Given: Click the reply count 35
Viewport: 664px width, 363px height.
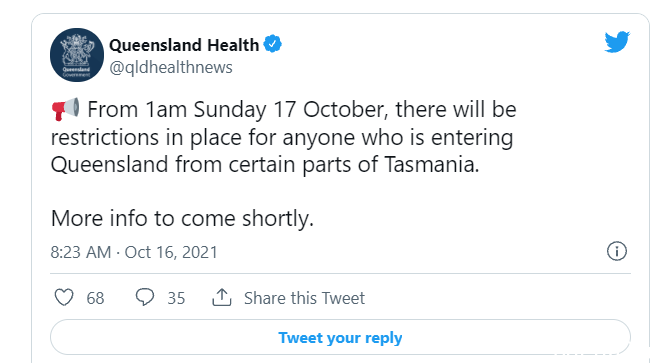Looking at the screenshot, I should pyautogui.click(x=176, y=298).
